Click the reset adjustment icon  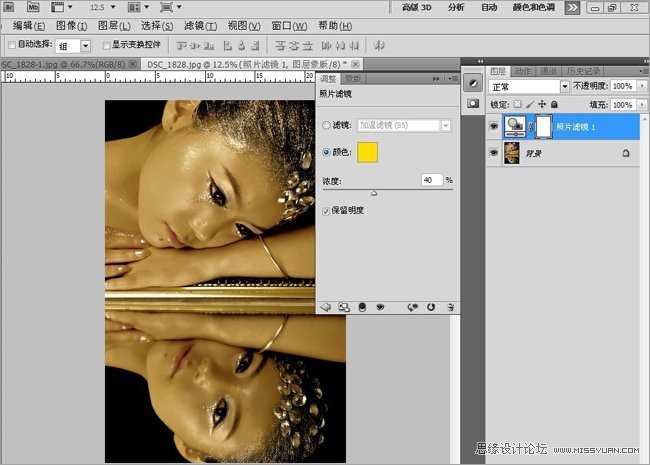tap(431, 307)
